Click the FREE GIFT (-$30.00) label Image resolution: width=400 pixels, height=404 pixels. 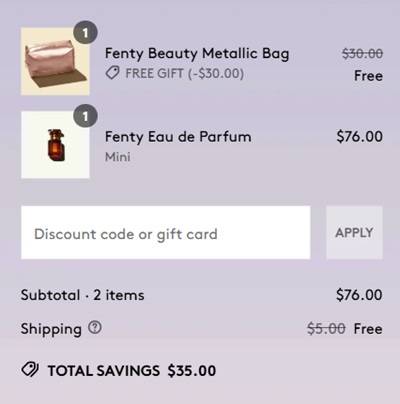[184, 73]
